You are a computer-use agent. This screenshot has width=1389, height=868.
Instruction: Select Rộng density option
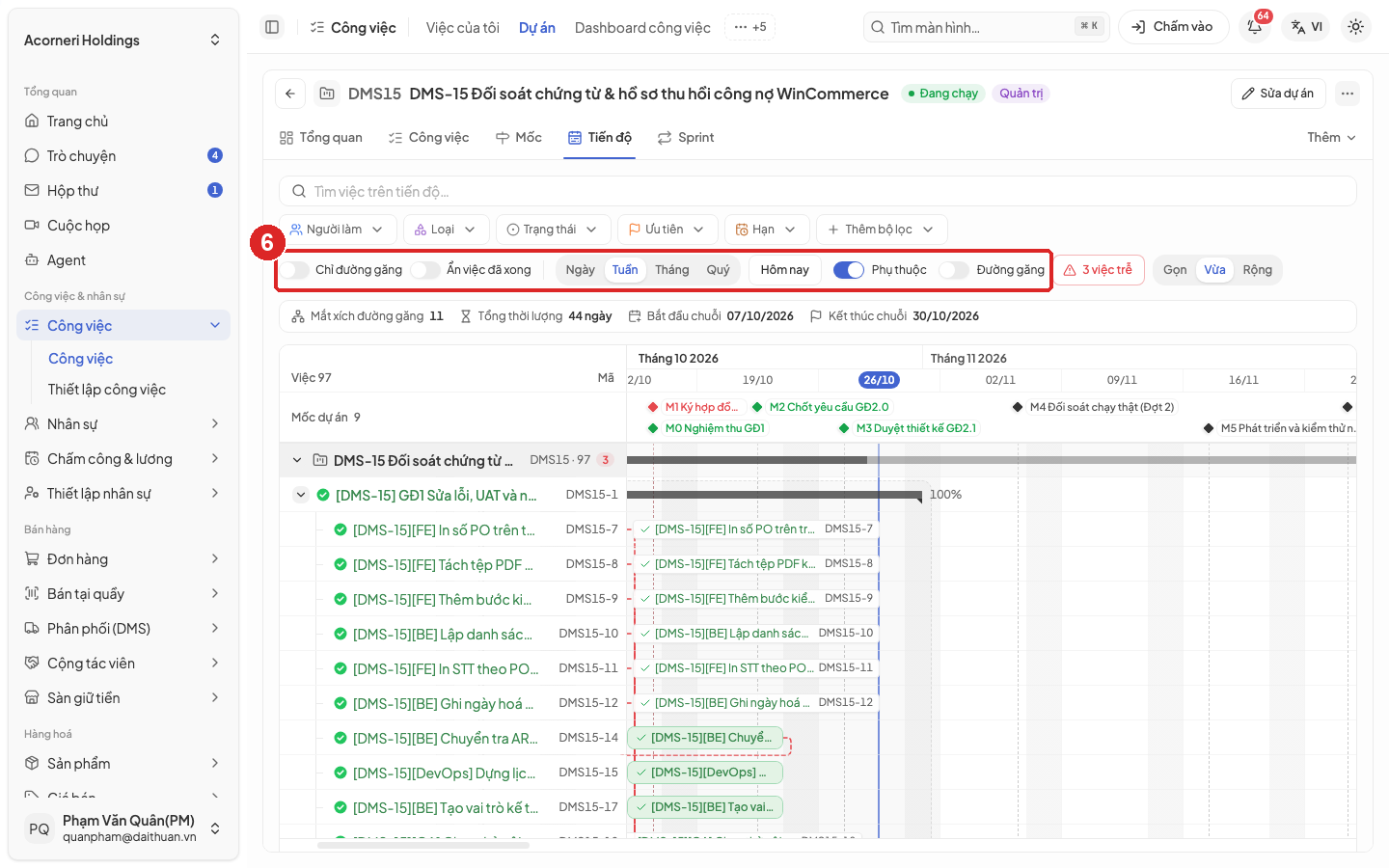click(1257, 270)
